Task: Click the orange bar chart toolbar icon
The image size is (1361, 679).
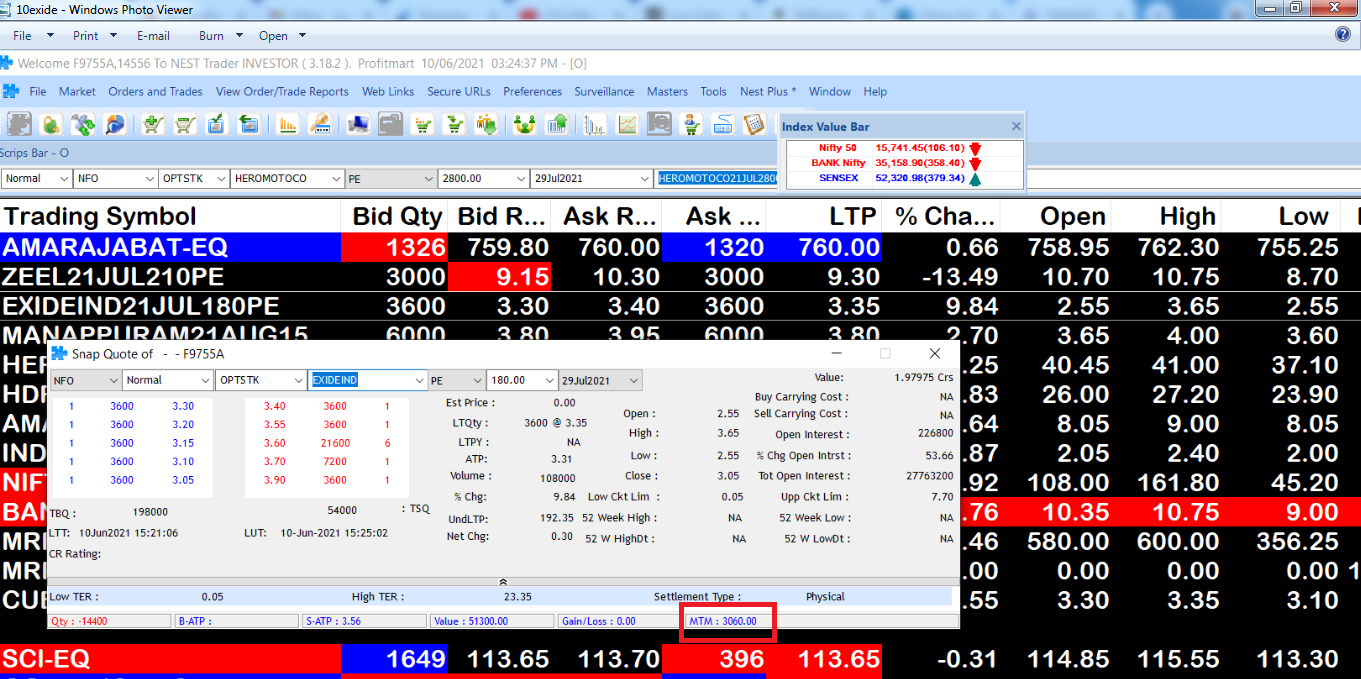Action: pyautogui.click(x=249, y=124)
